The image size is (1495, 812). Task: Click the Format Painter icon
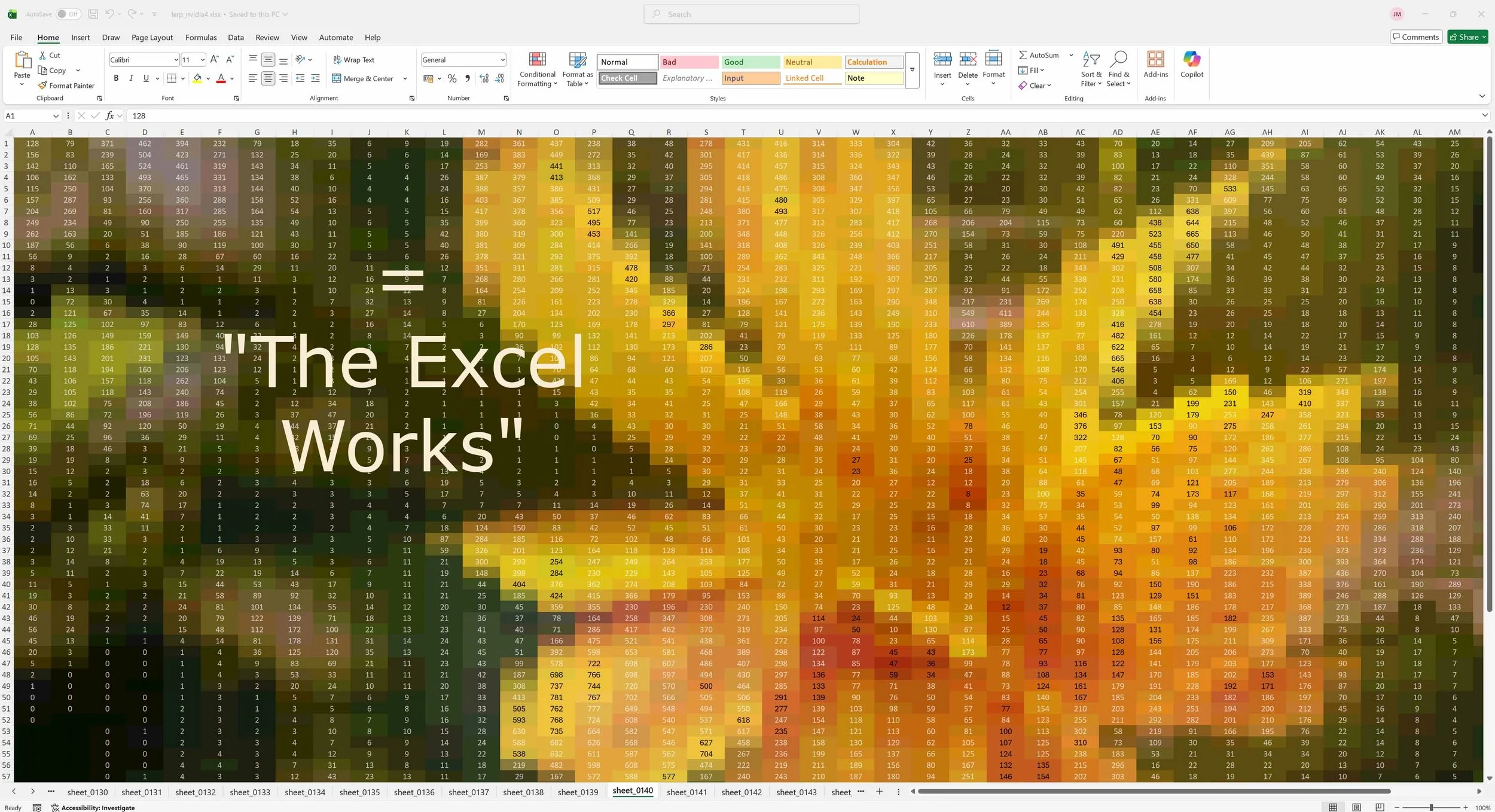(43, 86)
